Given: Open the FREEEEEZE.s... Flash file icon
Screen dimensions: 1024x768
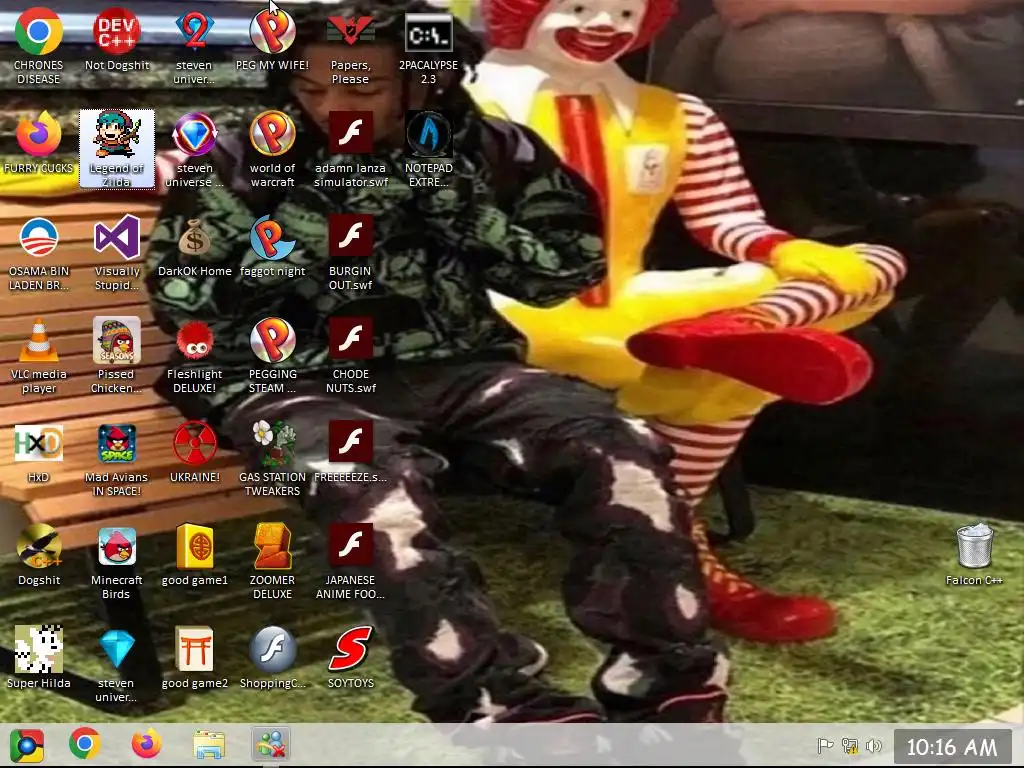Looking at the screenshot, I should point(350,443).
